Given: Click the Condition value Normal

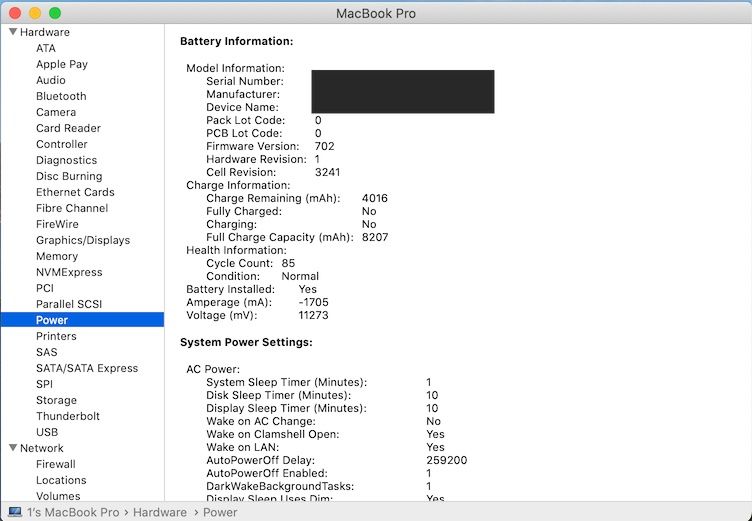Looking at the screenshot, I should click(300, 276).
